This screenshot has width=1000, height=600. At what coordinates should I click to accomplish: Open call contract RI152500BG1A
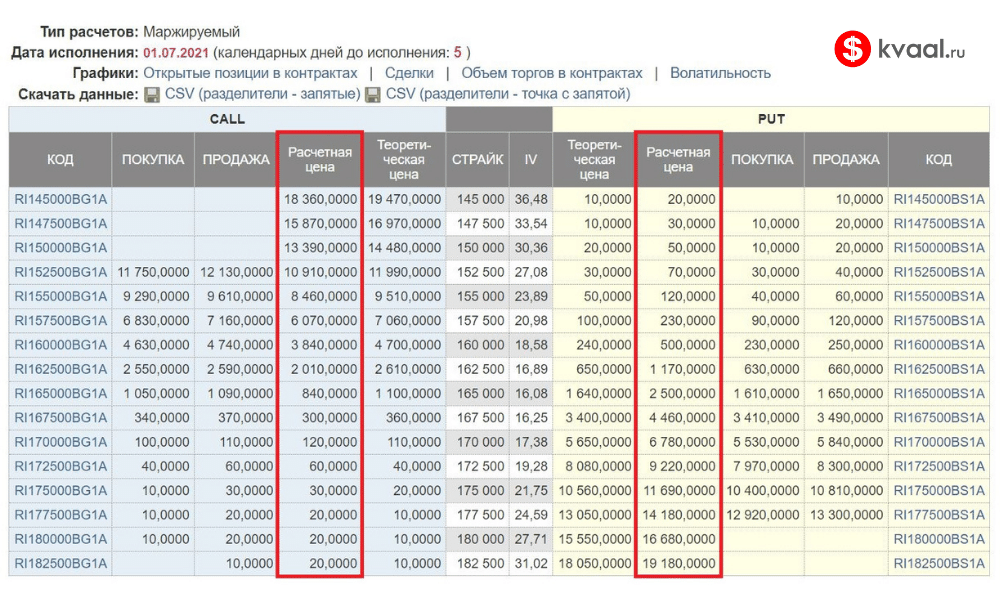(x=61, y=272)
